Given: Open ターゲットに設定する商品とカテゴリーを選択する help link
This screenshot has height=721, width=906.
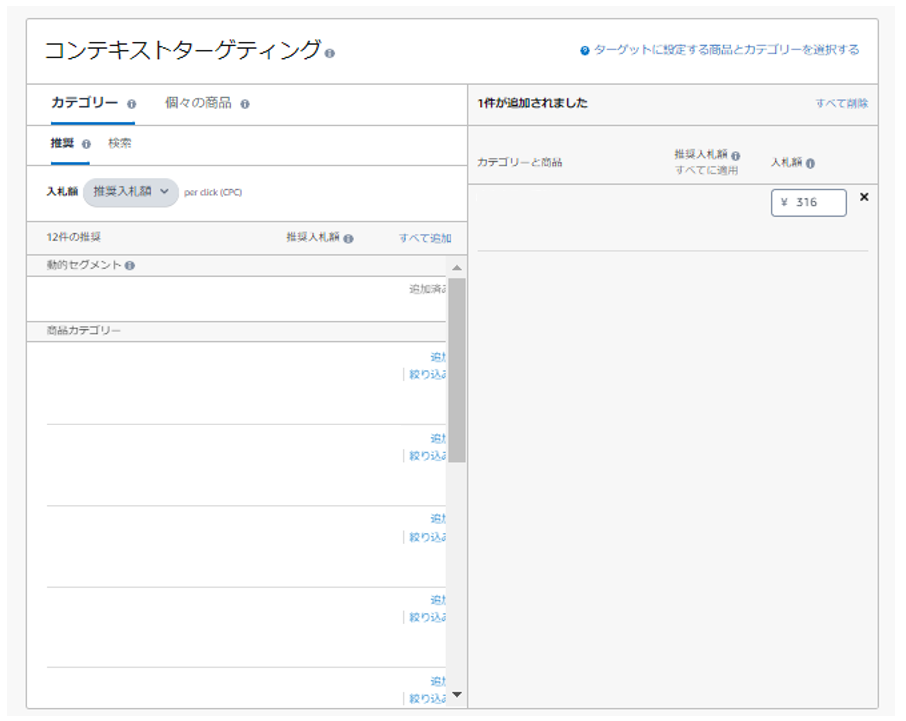Looking at the screenshot, I should click(726, 50).
